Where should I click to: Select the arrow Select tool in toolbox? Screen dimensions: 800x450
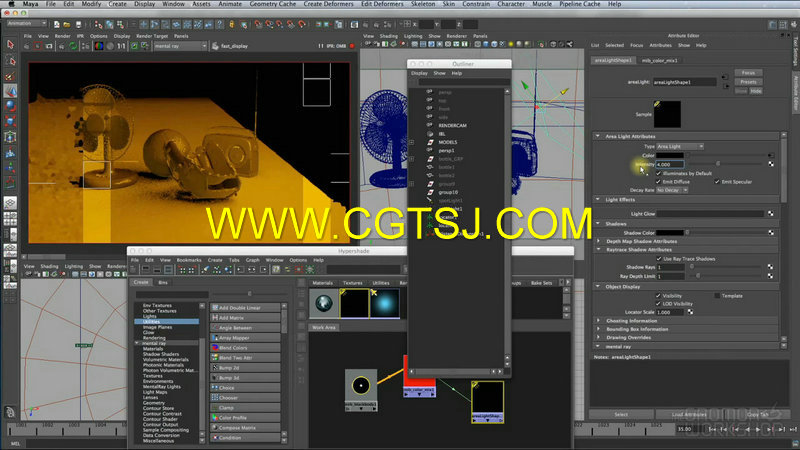[10, 45]
